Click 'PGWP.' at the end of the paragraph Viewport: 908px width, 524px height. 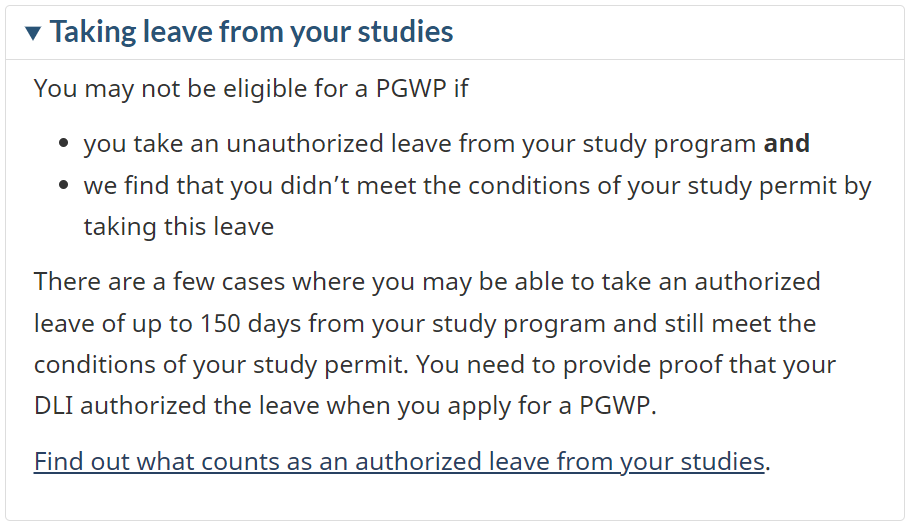(x=618, y=405)
